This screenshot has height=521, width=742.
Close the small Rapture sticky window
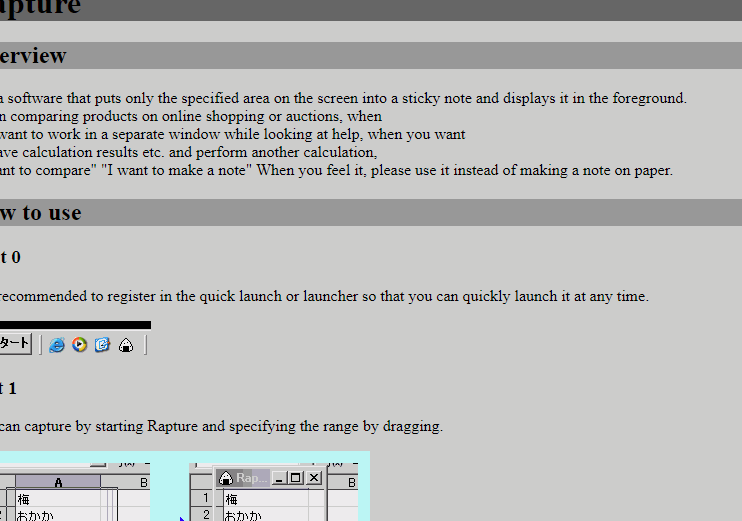314,479
